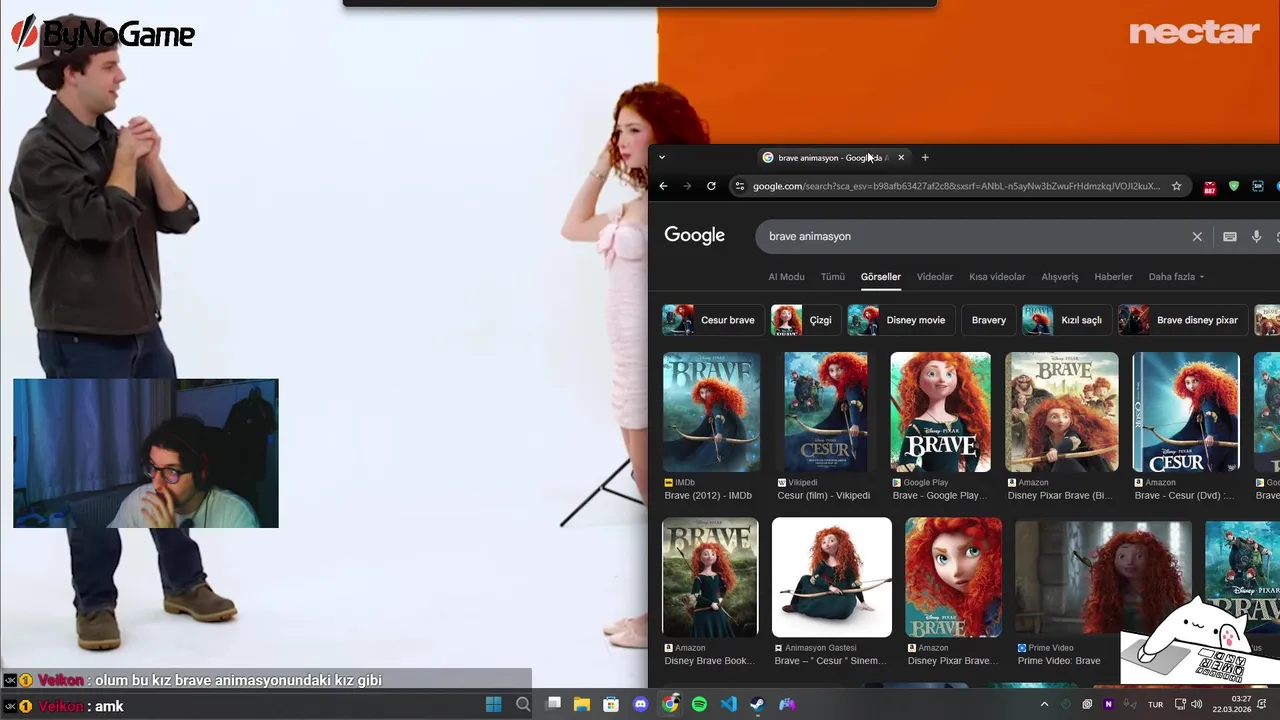Click the Cesur (film) - Vikipedi caption
Screen dimensions: 1280x720
coord(824,496)
